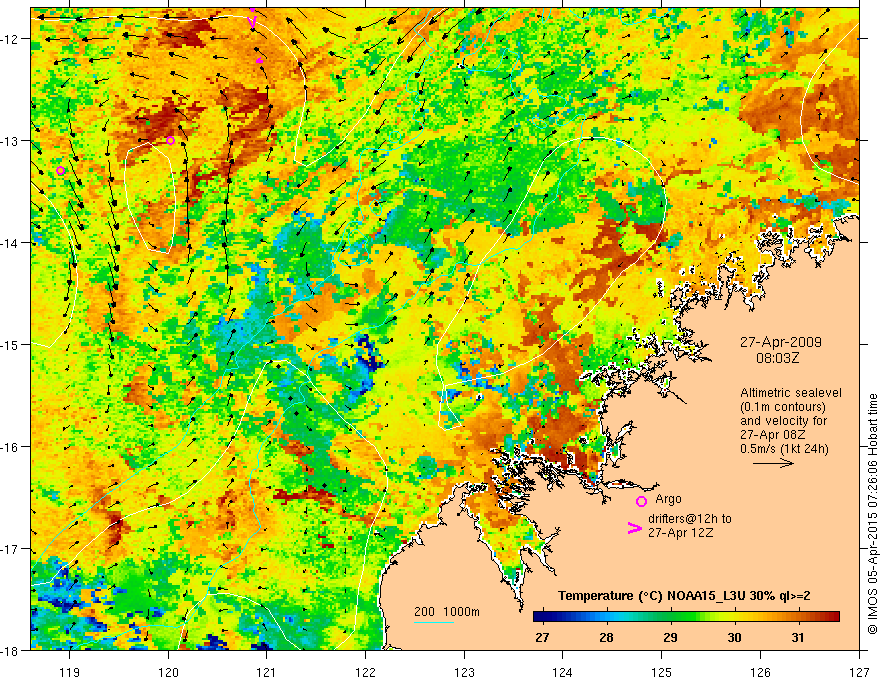
Task: Click the '200 1000m' depth contour label
Action: (447, 612)
